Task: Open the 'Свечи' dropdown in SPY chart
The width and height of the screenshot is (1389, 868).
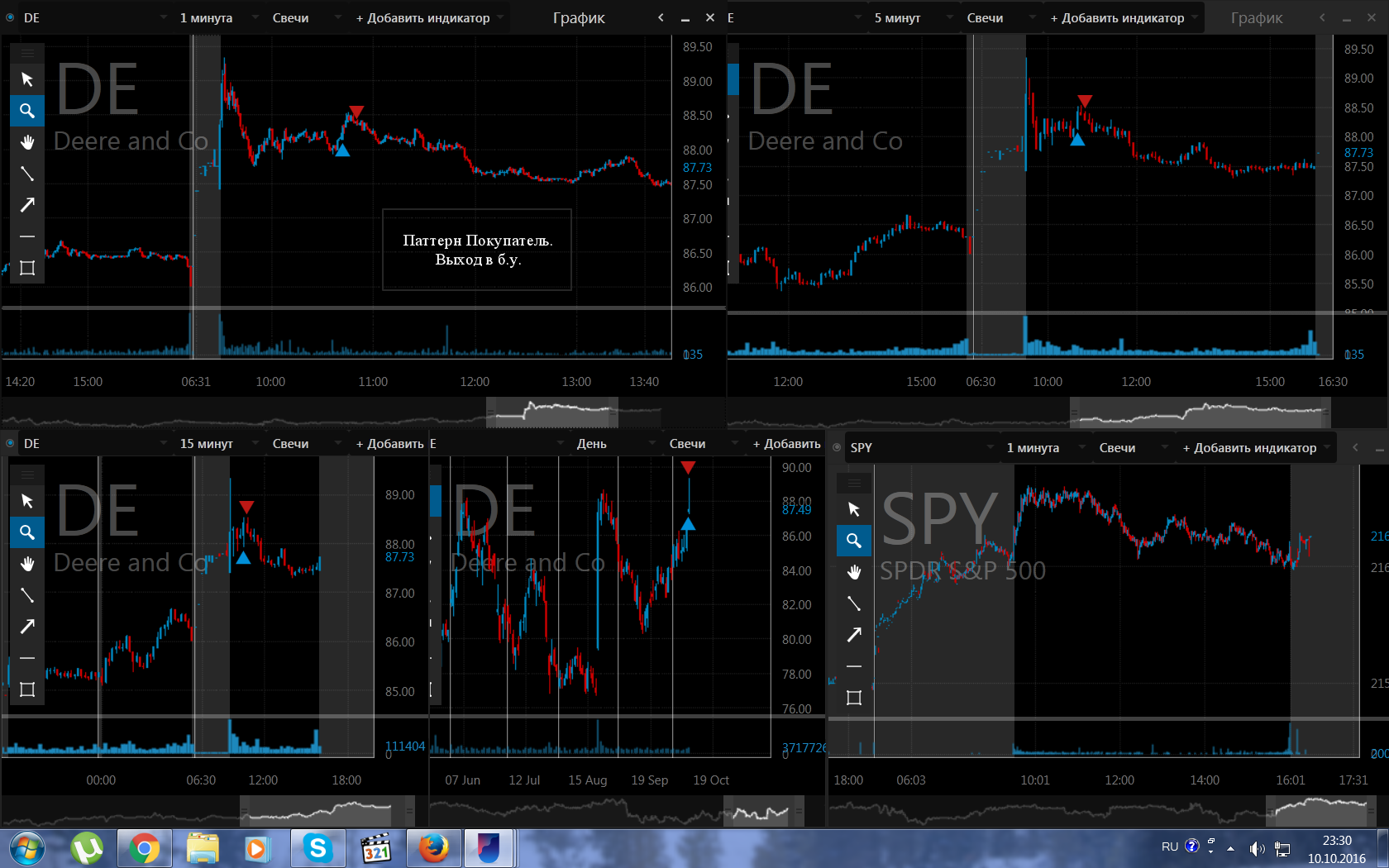Action: (x=1133, y=447)
